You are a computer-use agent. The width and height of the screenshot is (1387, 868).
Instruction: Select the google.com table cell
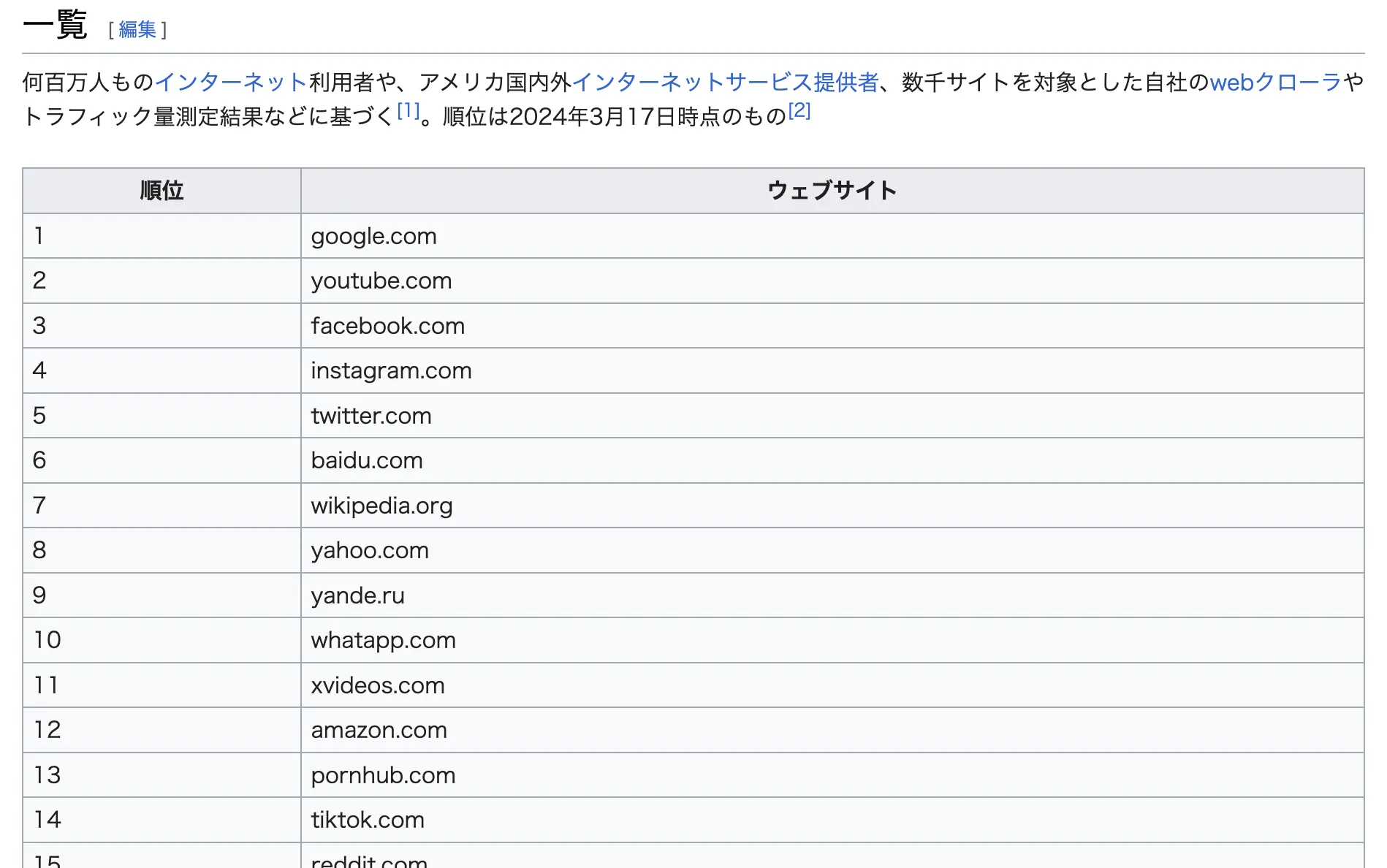(x=373, y=236)
